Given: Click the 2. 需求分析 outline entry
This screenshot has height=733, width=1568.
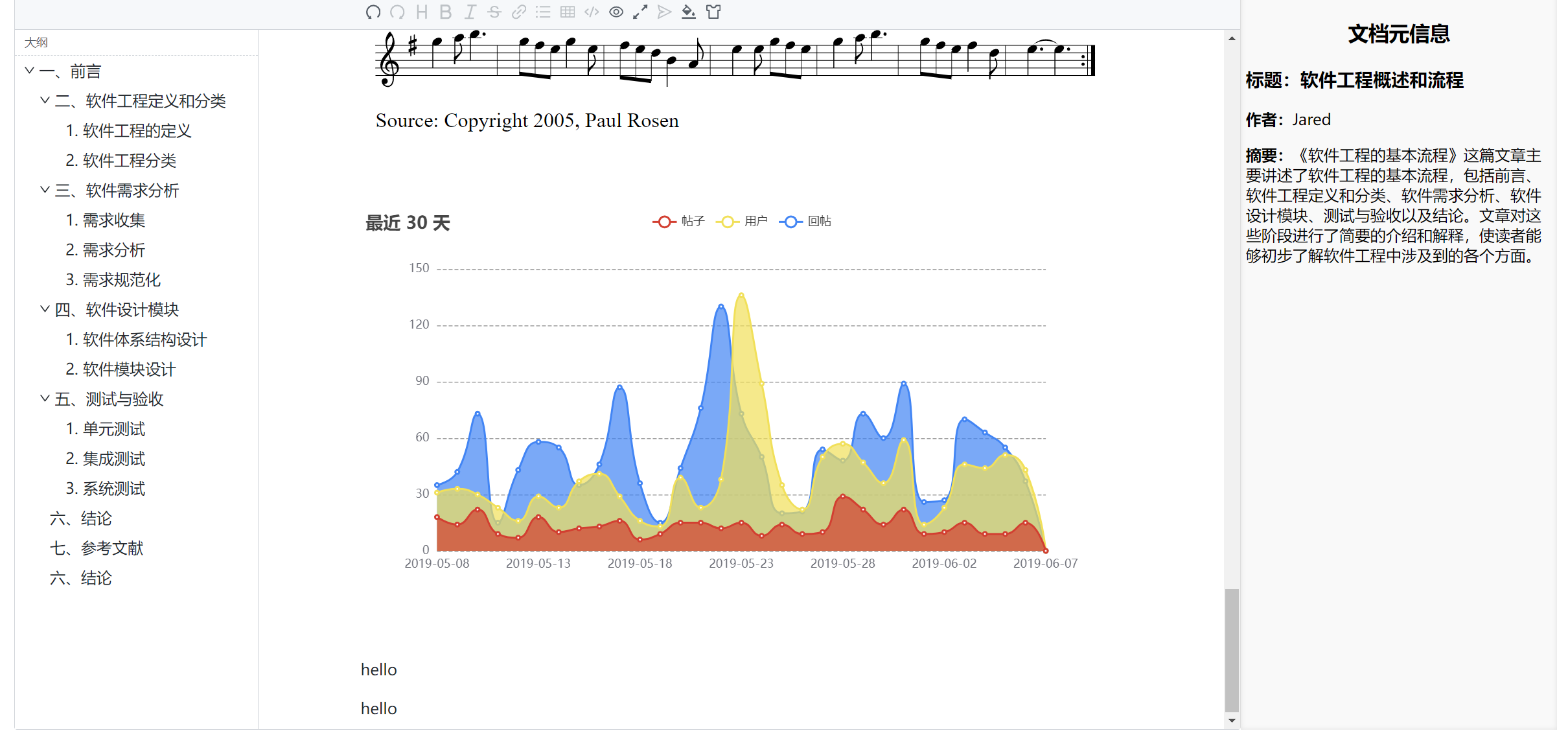Looking at the screenshot, I should (106, 250).
